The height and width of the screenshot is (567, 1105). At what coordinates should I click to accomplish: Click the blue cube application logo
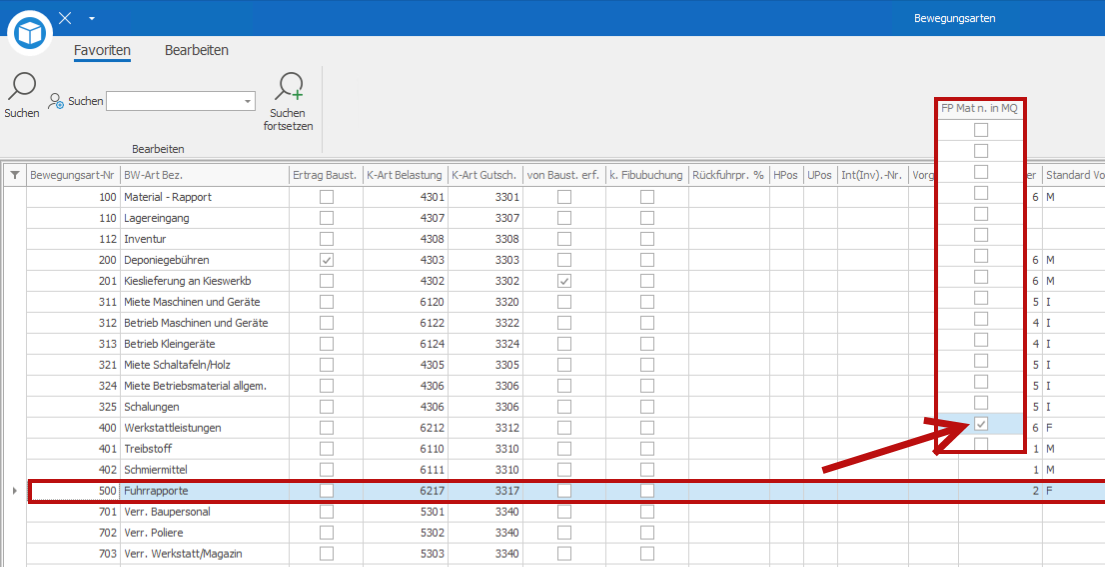30,32
